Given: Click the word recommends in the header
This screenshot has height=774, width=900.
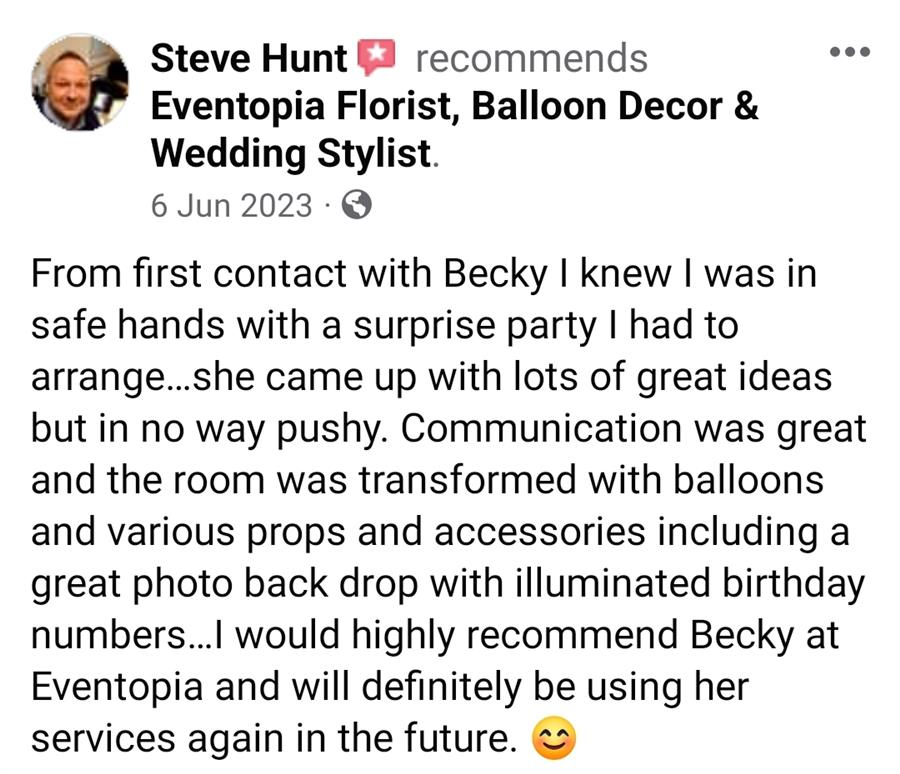Looking at the screenshot, I should [532, 59].
